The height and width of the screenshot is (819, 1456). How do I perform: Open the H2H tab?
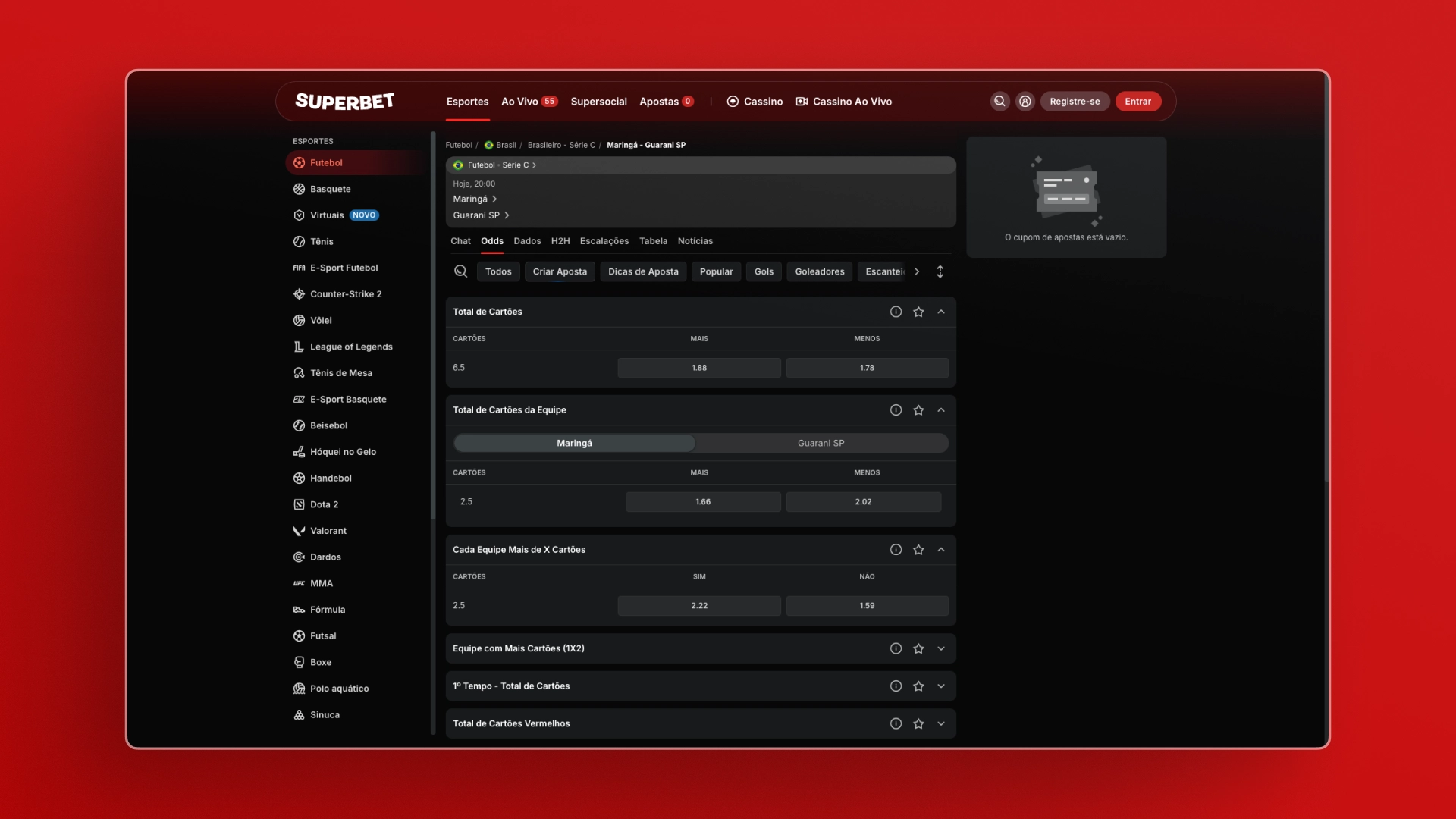560,241
